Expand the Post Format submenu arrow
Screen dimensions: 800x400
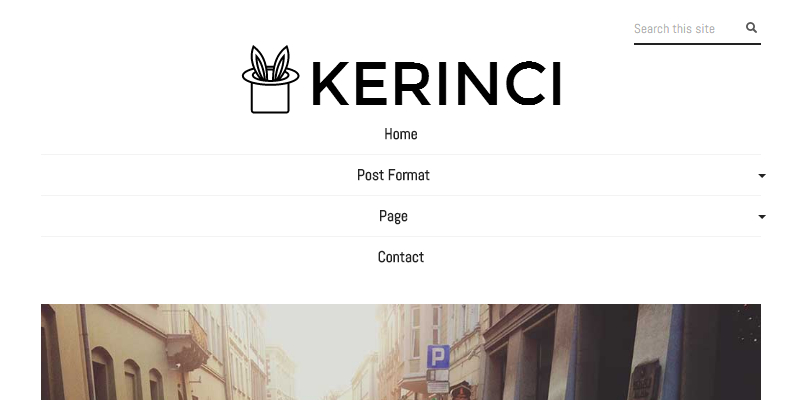coord(762,176)
